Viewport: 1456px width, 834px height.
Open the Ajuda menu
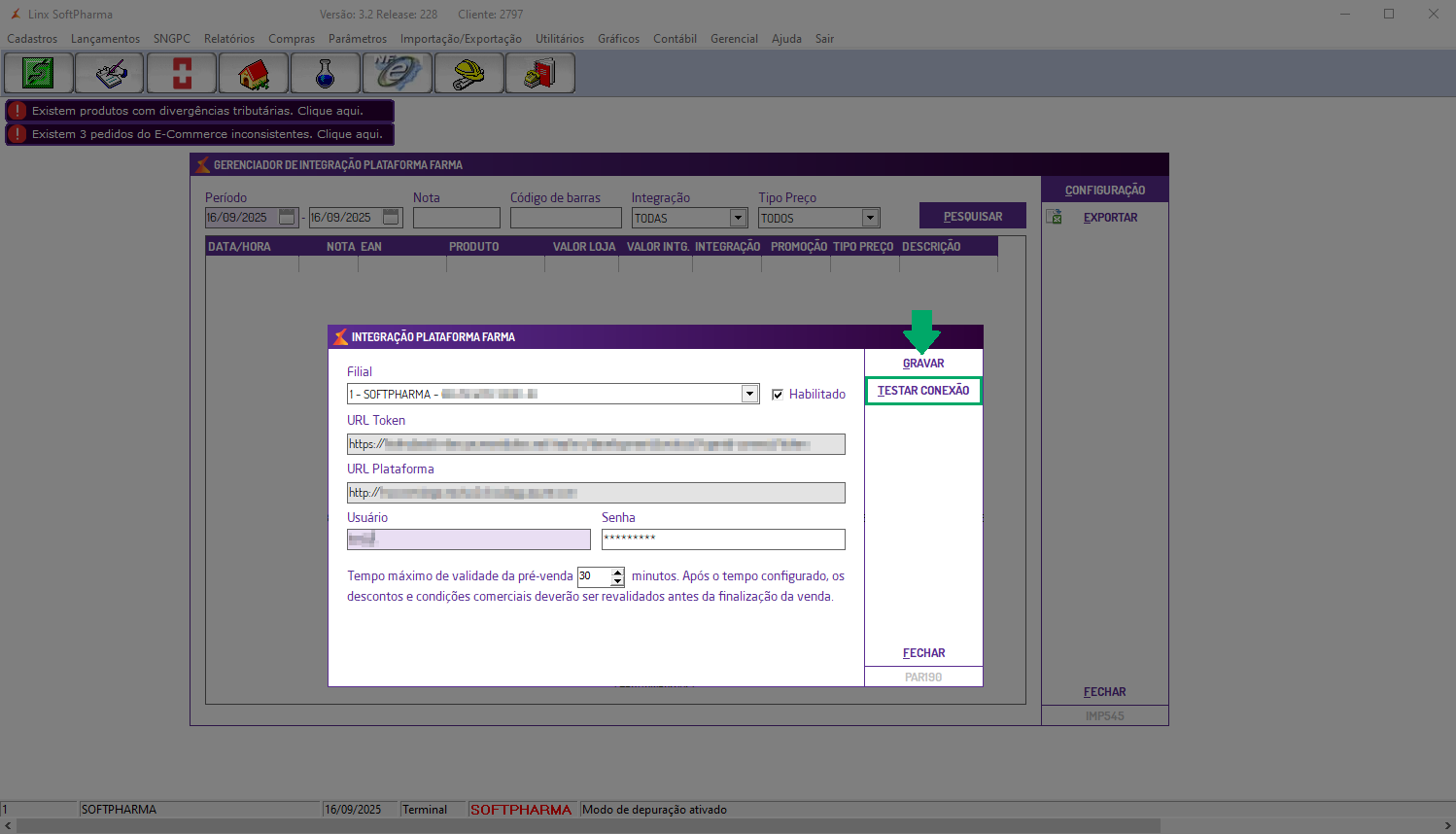pyautogui.click(x=786, y=39)
